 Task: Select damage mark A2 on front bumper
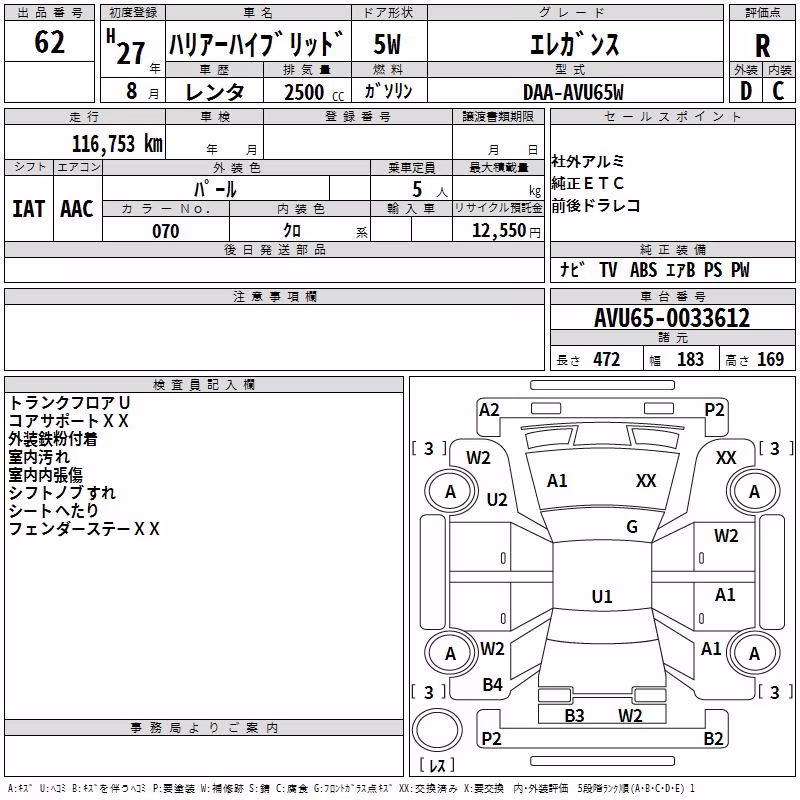(x=489, y=410)
